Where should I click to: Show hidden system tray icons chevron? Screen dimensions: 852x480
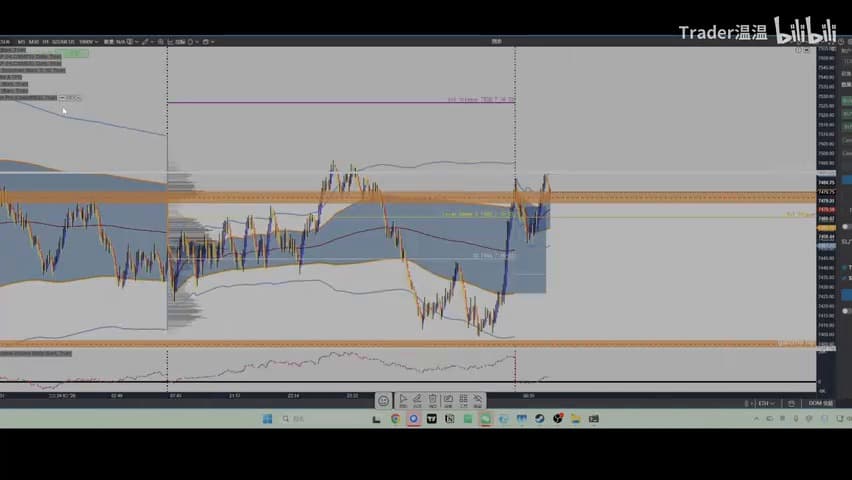(x=756, y=419)
